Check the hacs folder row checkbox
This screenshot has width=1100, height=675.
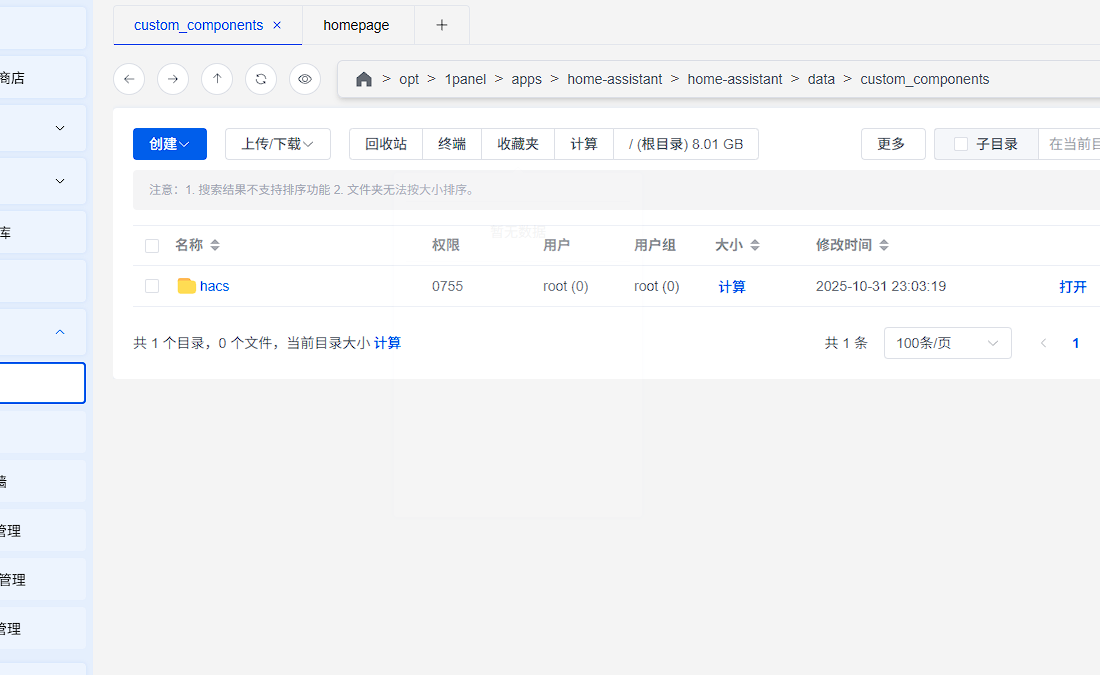[x=152, y=286]
